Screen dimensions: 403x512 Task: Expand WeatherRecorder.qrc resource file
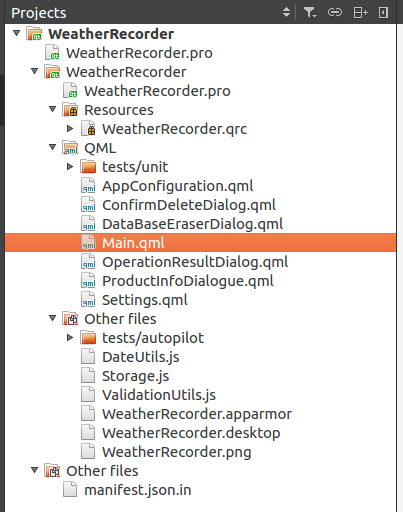70,128
